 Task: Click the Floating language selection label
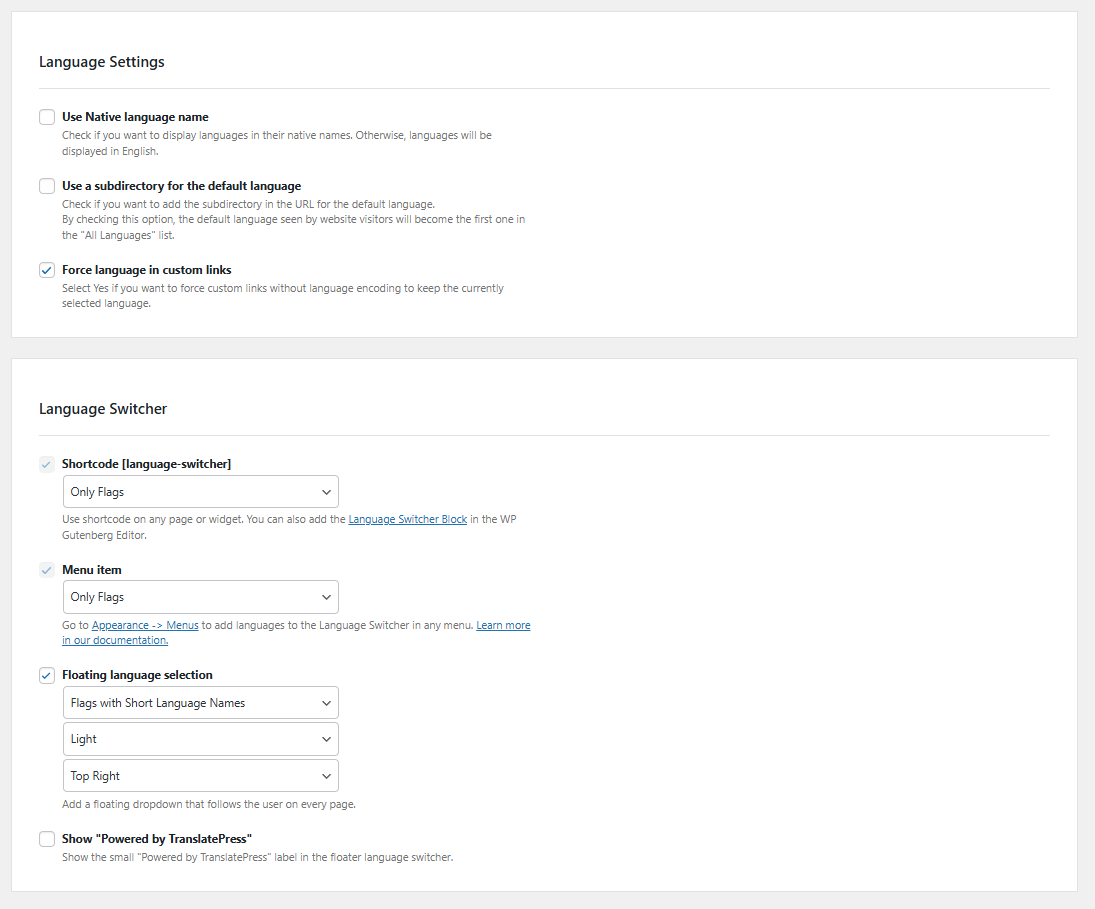click(x=138, y=675)
